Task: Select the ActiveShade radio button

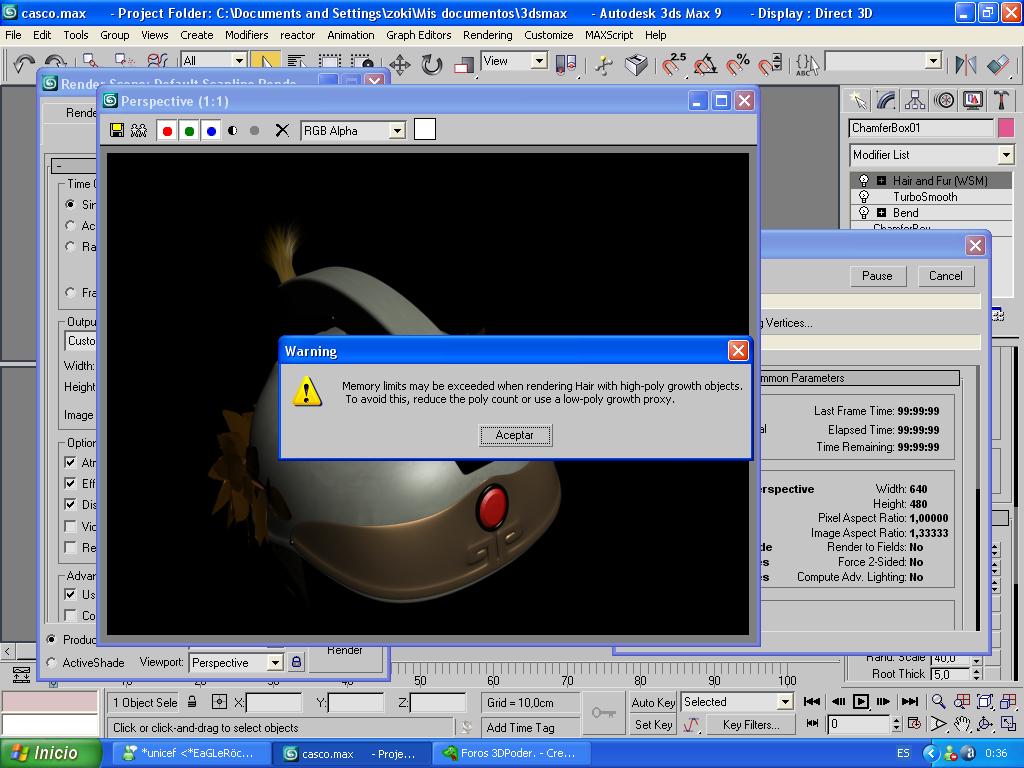Action: (52, 662)
